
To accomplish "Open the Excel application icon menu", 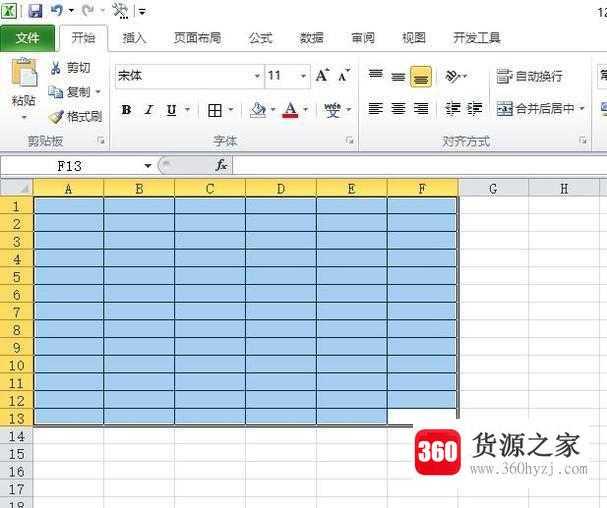I will 9,10.
